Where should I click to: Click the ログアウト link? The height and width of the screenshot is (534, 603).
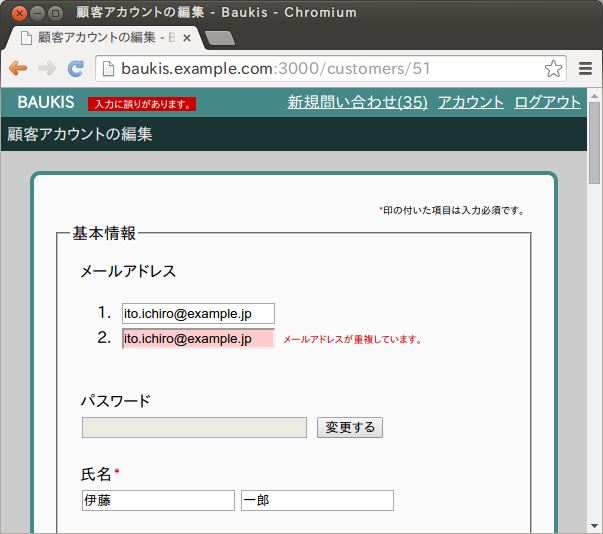tap(547, 102)
